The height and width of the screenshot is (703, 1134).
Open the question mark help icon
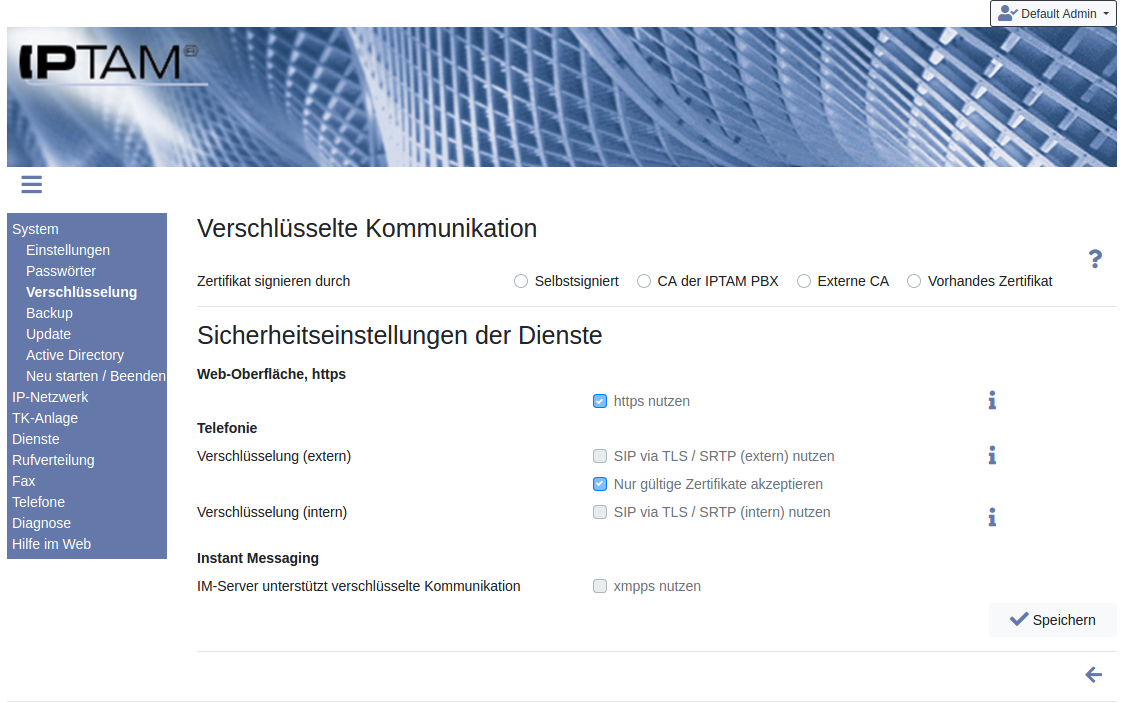pyautogui.click(x=1095, y=259)
